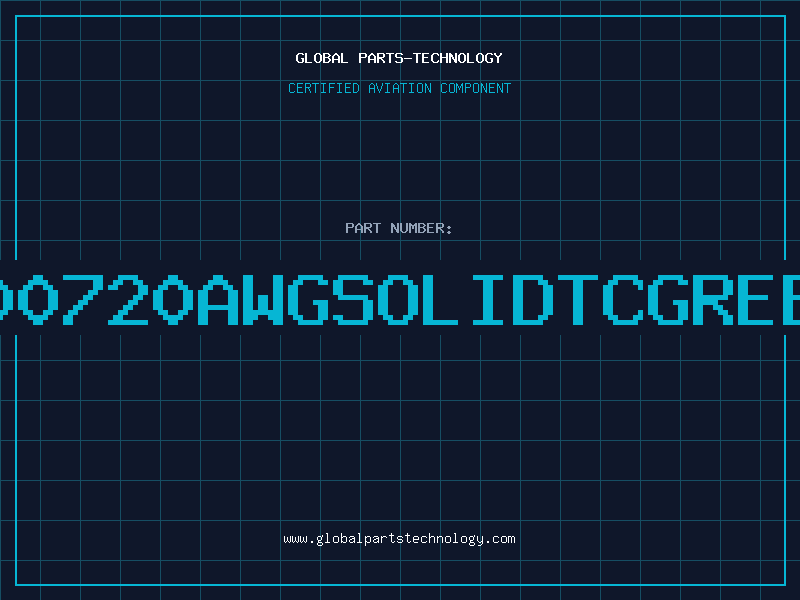Image resolution: width=800 pixels, height=600 pixels.
Task: Select the word AVIATION in the subtitle
Action: click(400, 88)
